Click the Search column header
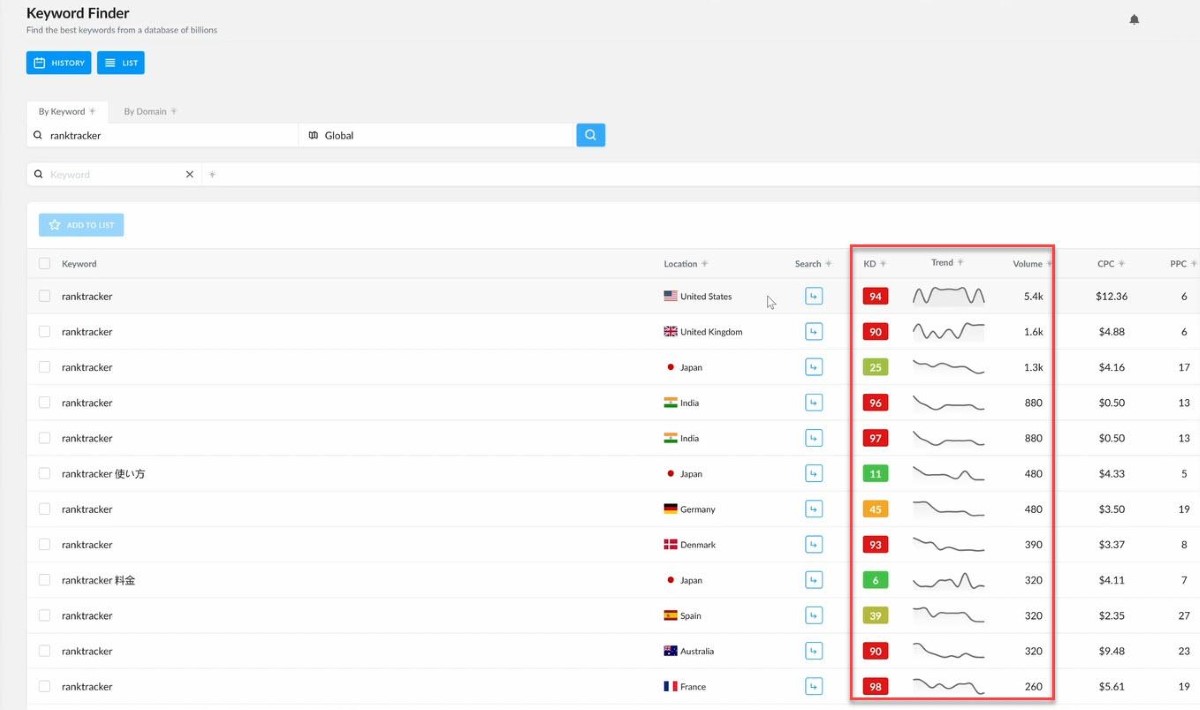The height and width of the screenshot is (710, 1200). pos(813,264)
